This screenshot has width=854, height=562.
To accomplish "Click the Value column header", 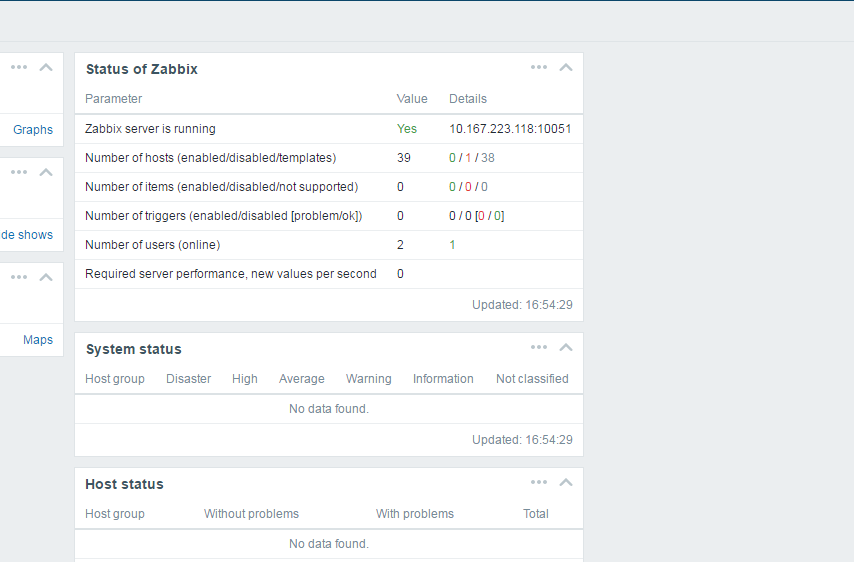I will pos(412,99).
